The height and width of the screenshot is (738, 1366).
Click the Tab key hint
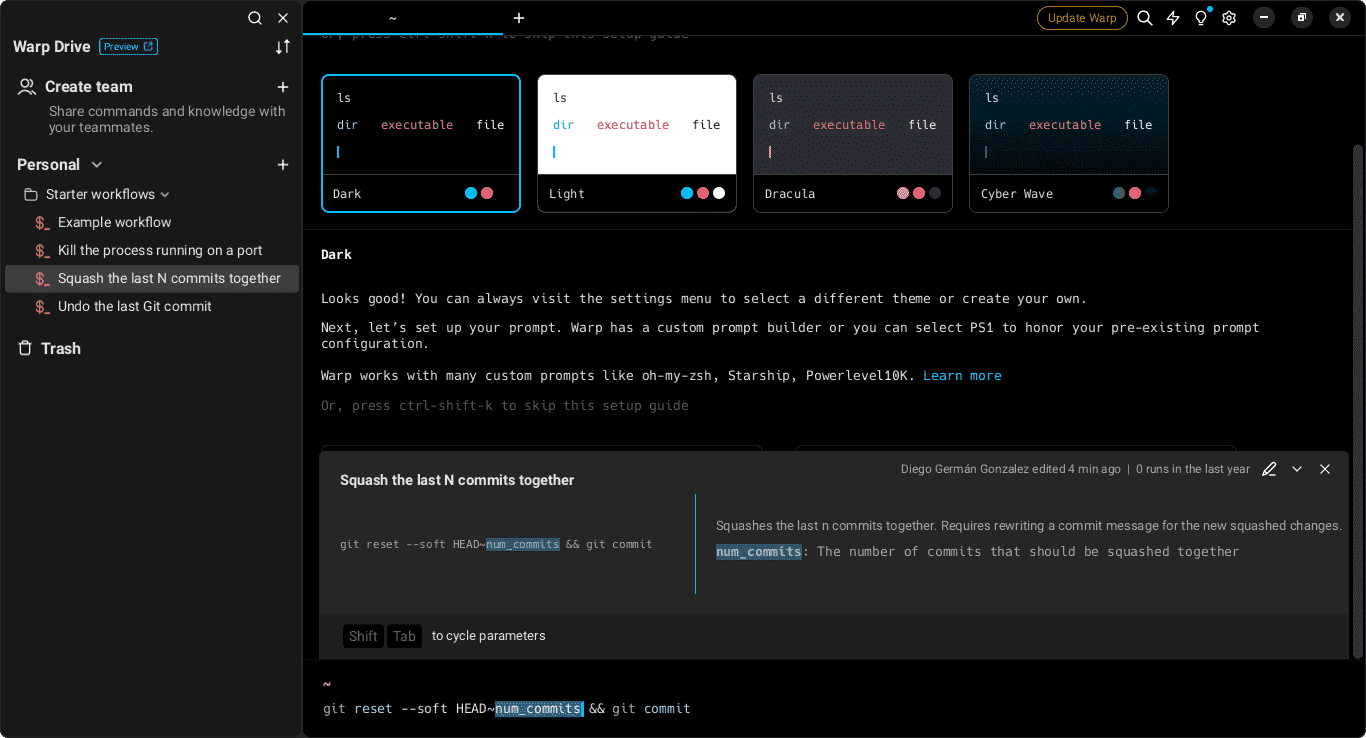pyautogui.click(x=404, y=636)
